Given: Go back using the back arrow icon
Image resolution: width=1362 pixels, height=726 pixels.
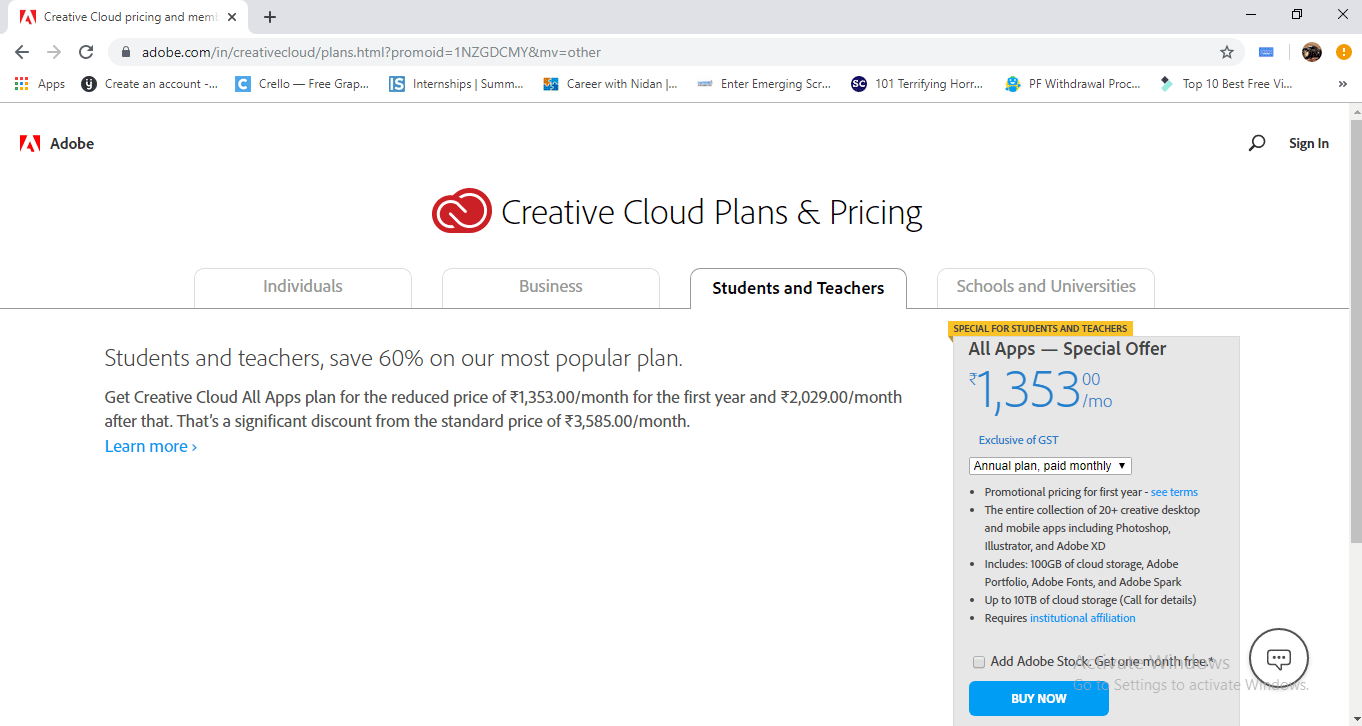Looking at the screenshot, I should (21, 52).
